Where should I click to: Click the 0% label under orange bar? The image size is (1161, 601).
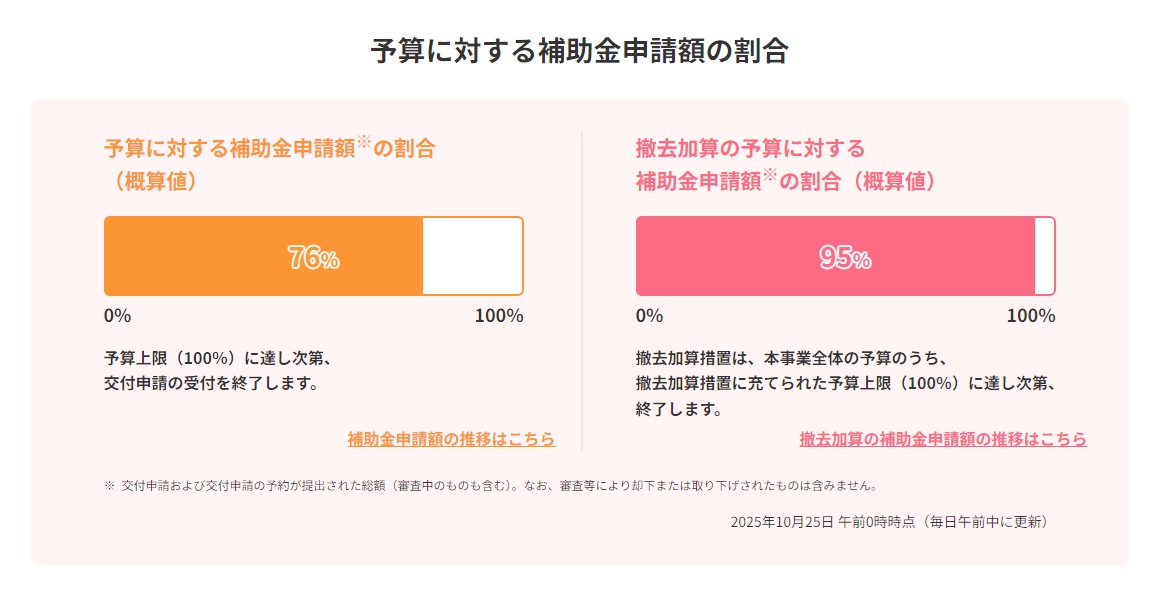(118, 316)
